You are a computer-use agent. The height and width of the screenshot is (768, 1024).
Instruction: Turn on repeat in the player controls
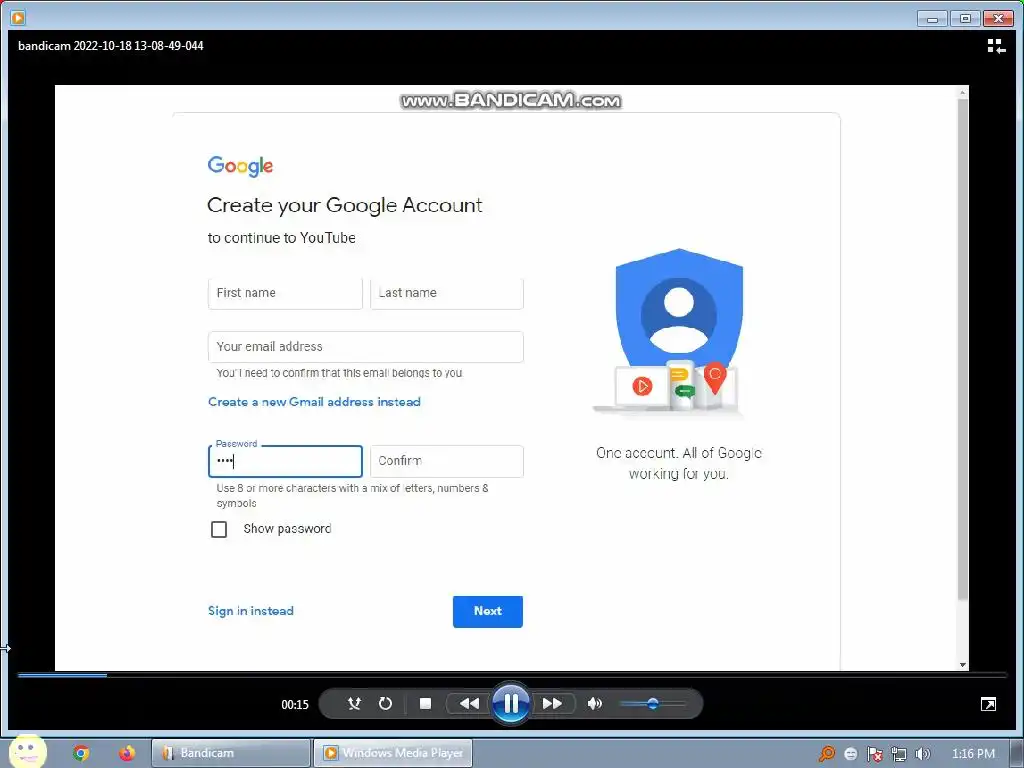385,703
